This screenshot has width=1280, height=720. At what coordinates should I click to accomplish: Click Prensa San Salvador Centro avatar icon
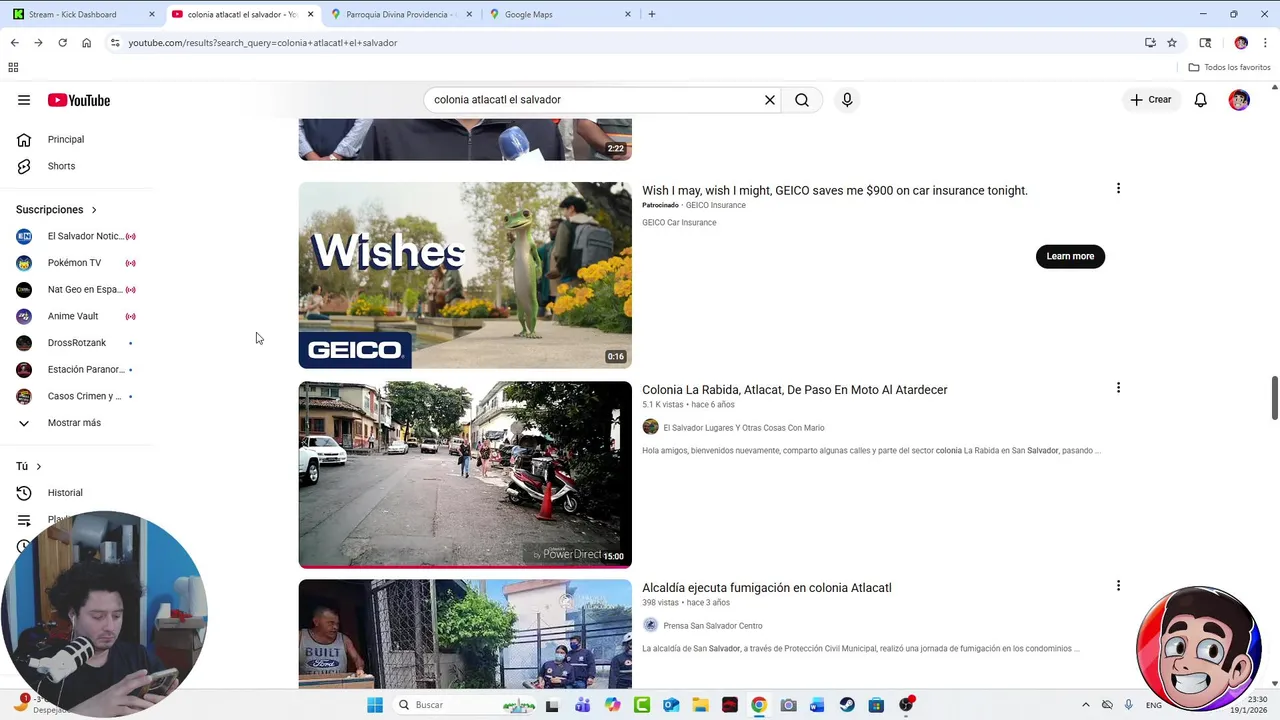(x=650, y=625)
